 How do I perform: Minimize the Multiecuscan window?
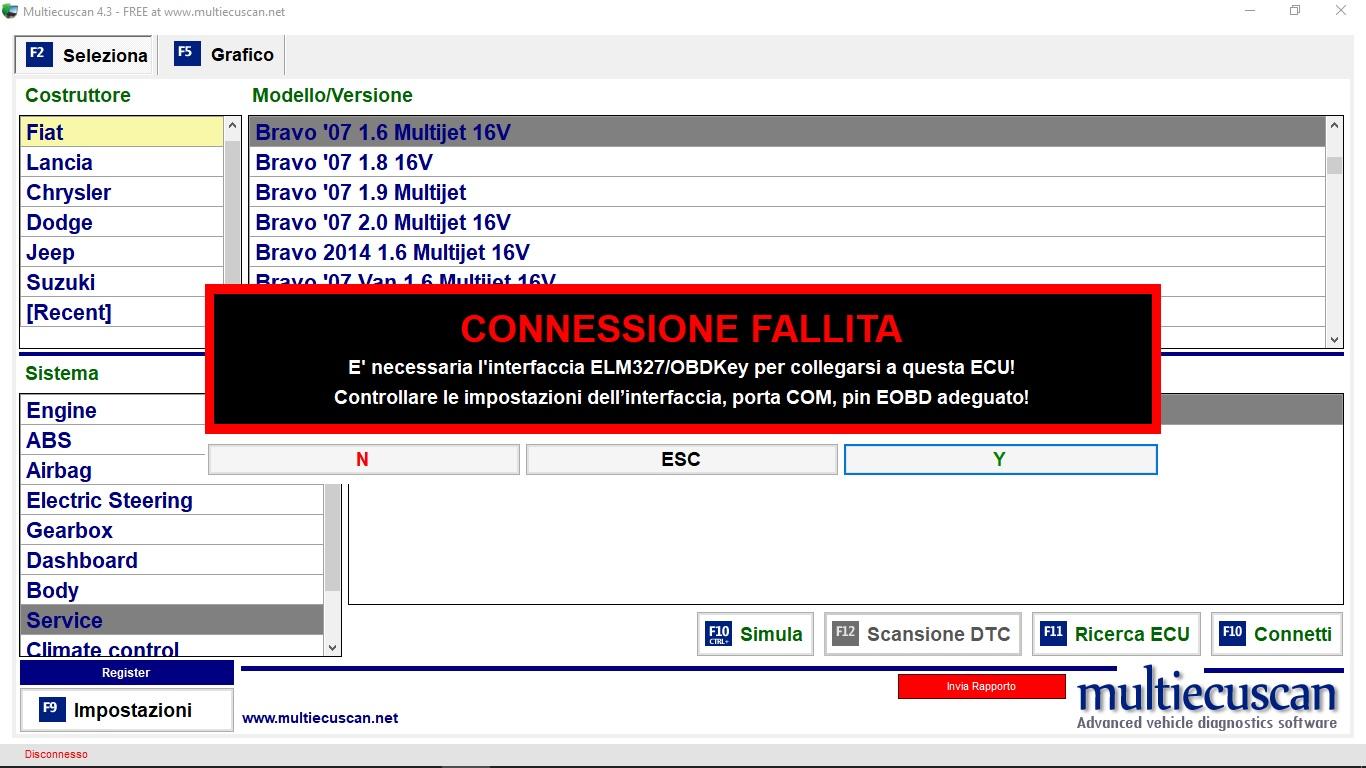1250,11
